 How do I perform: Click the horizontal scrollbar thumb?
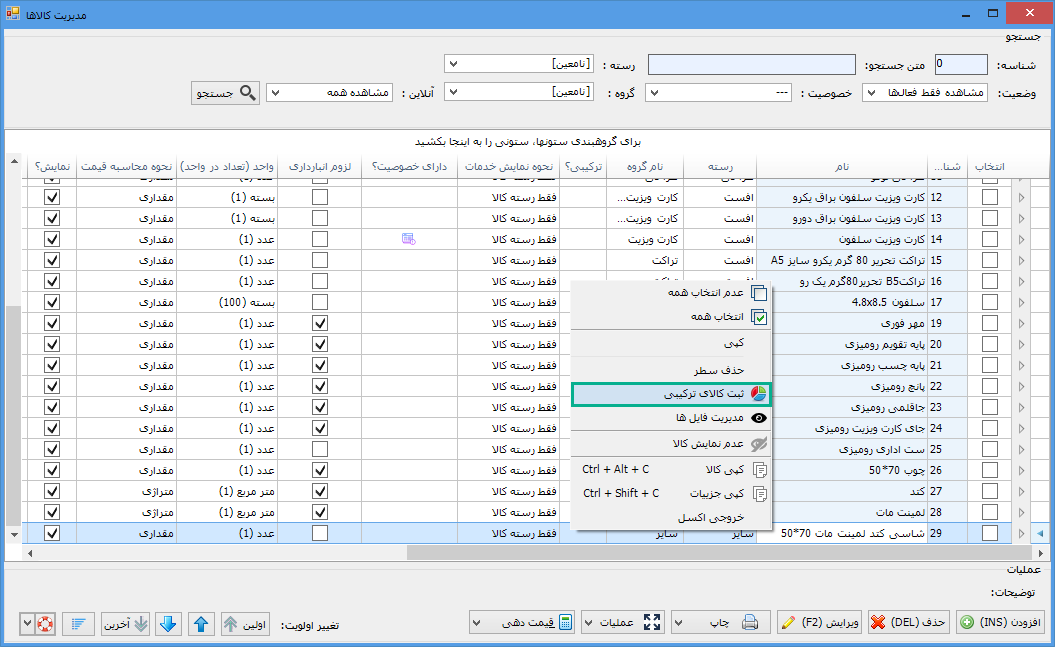[720, 553]
